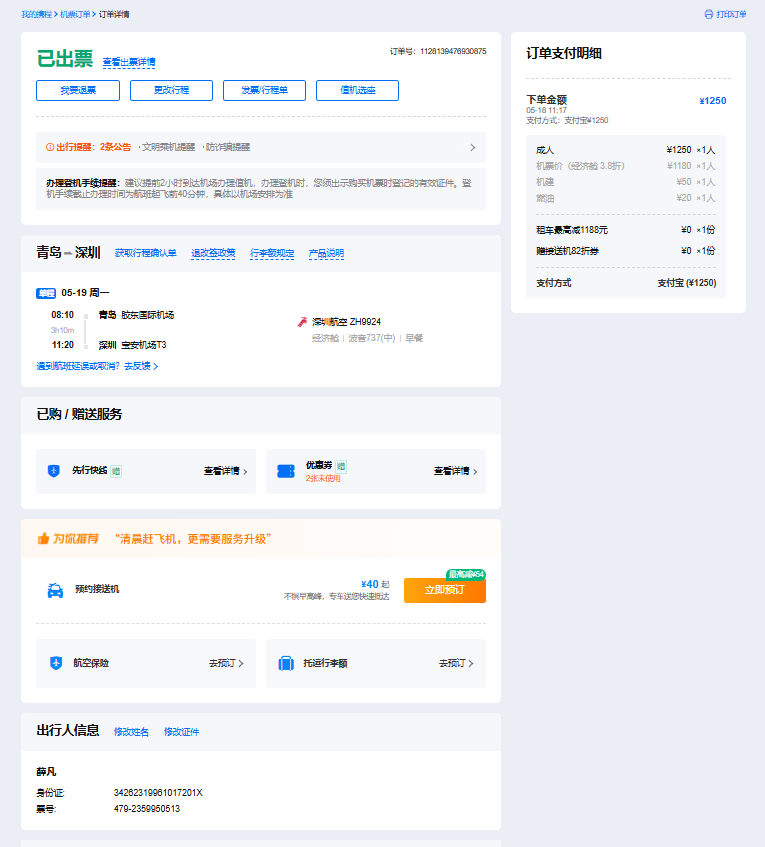765x847 pixels.
Task: Click the blue 优惠券 coupon icon
Action: 285,471
